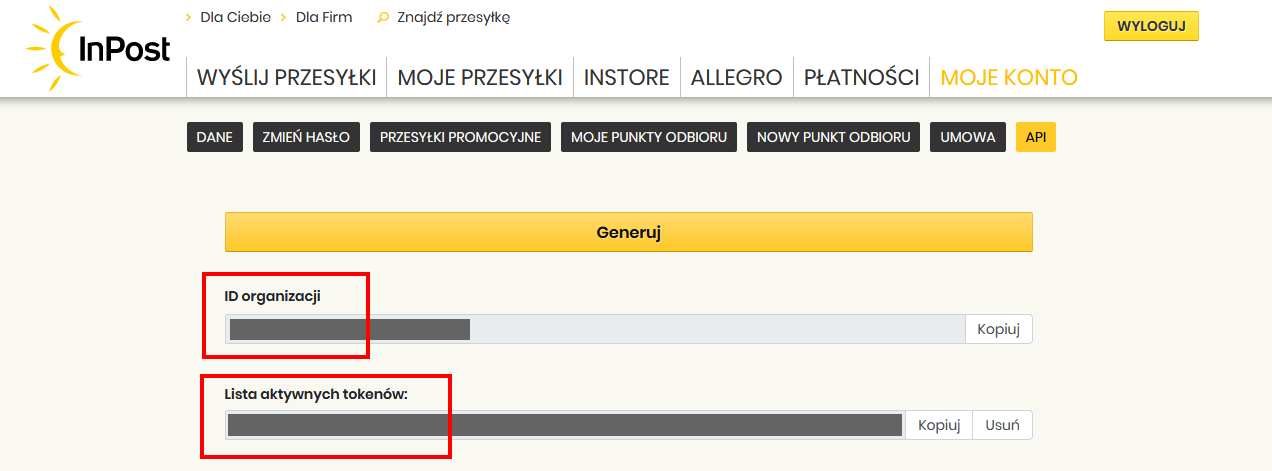1272x471 pixels.
Task: Copy the ID organizacji with Kopiuj
Action: [998, 329]
